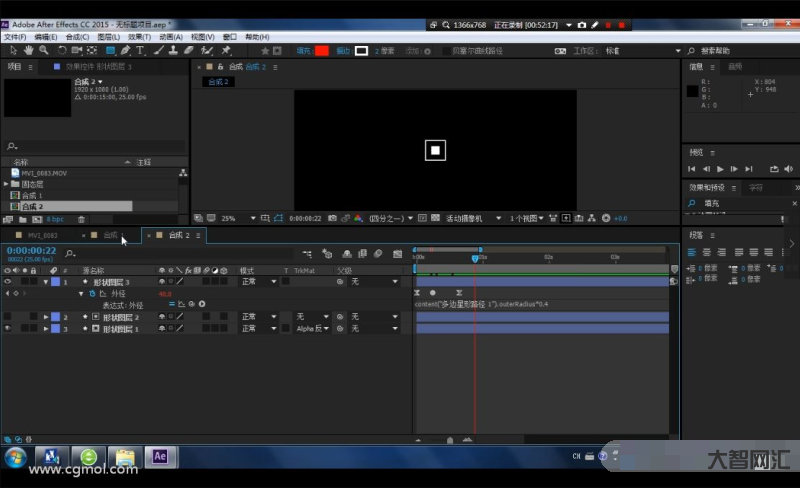Collapse the 形状图层 3 layer properties
This screenshot has width=800, height=488.
point(46,281)
